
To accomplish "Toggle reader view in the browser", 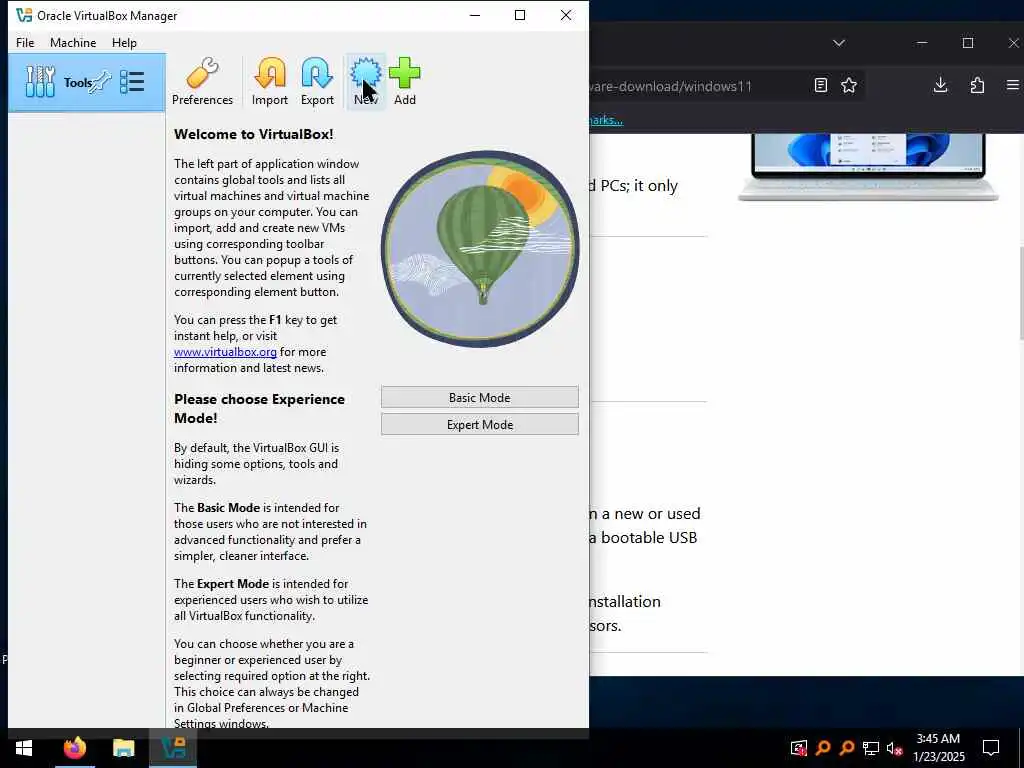I will click(x=821, y=86).
